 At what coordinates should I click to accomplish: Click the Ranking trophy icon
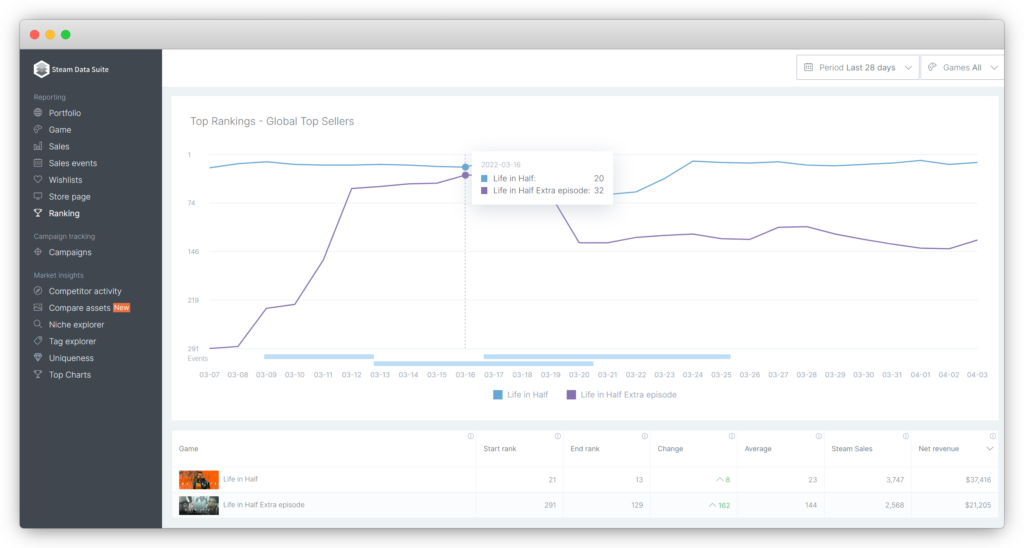(38, 213)
